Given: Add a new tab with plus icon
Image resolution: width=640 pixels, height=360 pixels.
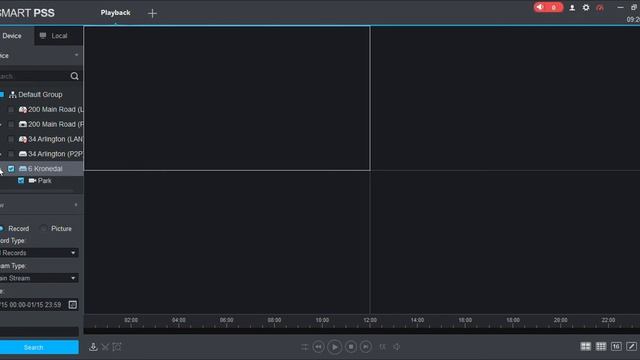Looking at the screenshot, I should [x=152, y=13].
